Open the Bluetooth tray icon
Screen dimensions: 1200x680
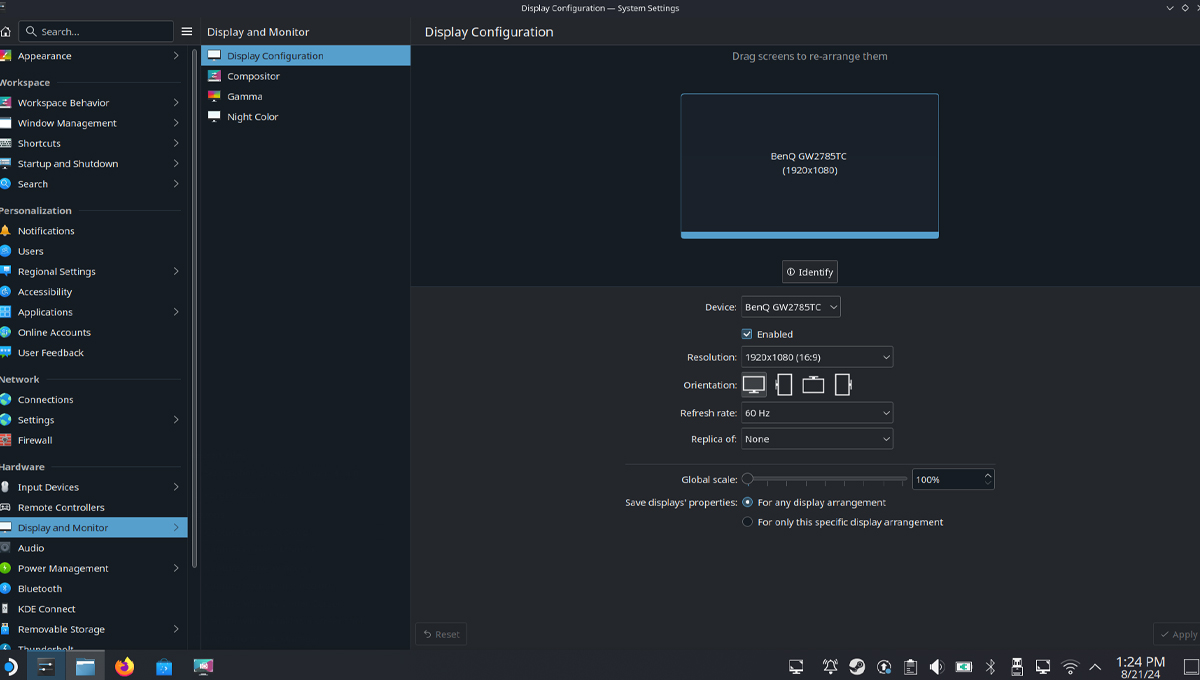(x=990, y=666)
